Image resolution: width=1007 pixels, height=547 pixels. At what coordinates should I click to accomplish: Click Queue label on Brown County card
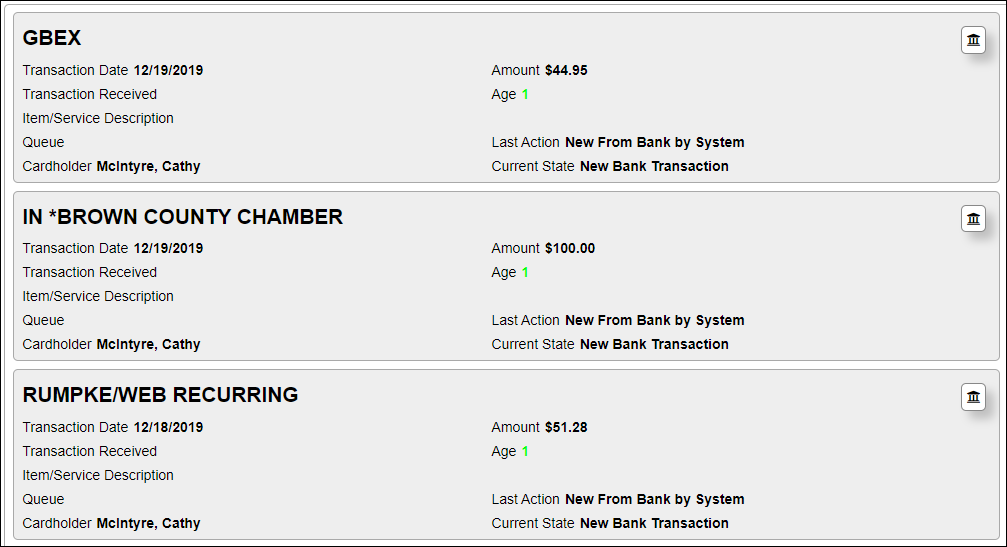(43, 320)
